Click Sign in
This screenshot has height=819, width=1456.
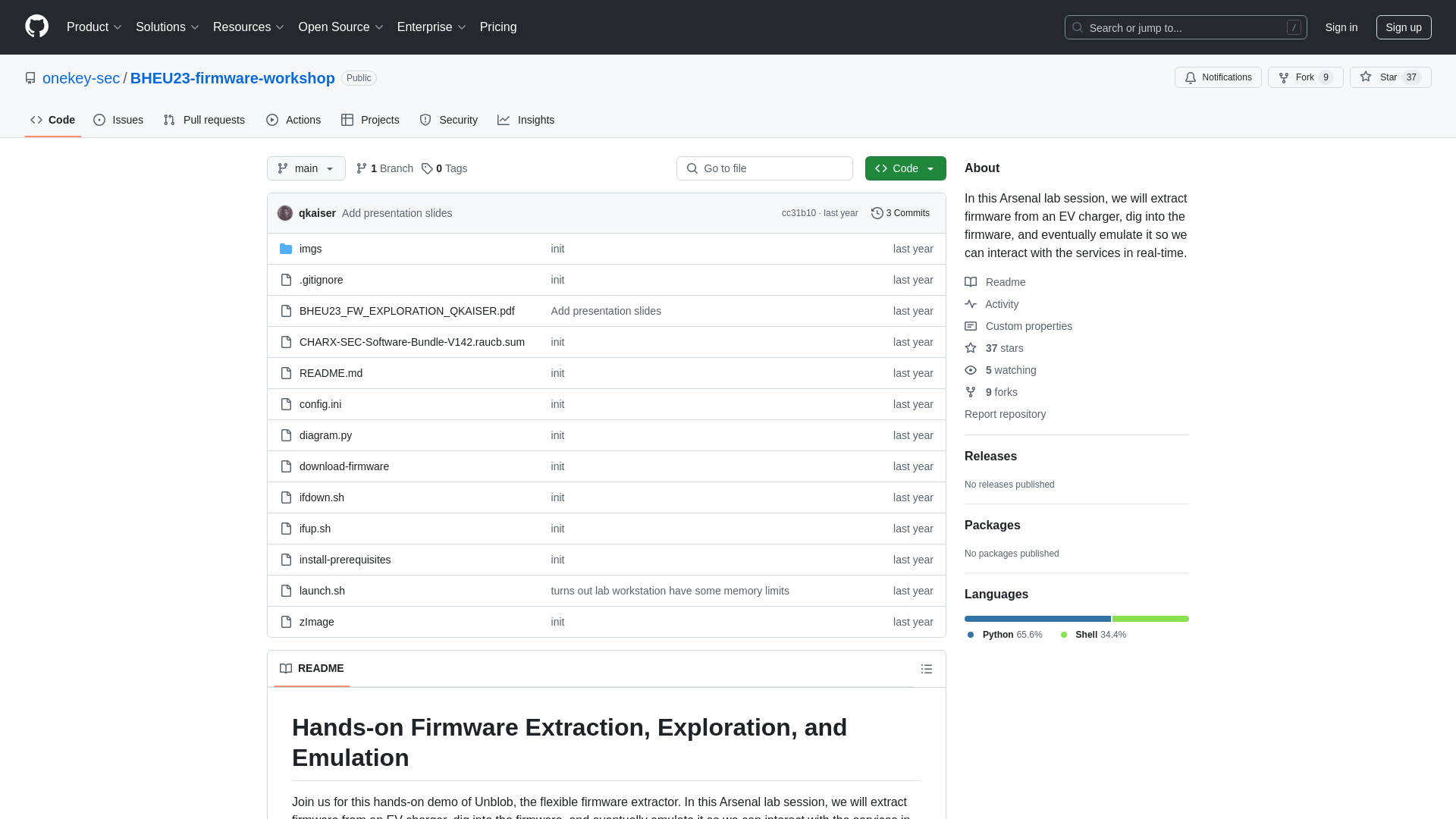(x=1341, y=27)
